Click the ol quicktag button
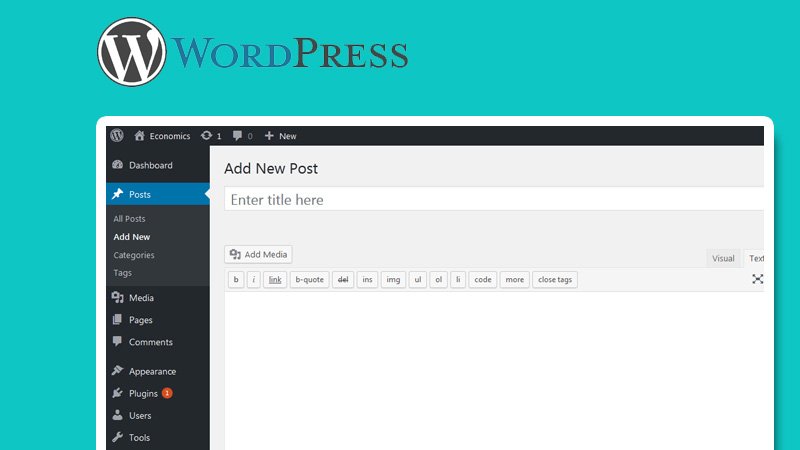The height and width of the screenshot is (450, 800). click(438, 280)
